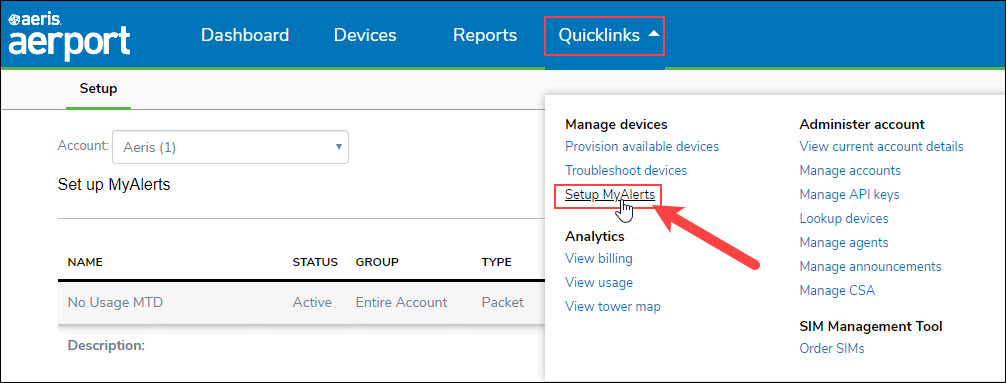
Task: Click the SIM Management Tool heading
Action: (871, 326)
